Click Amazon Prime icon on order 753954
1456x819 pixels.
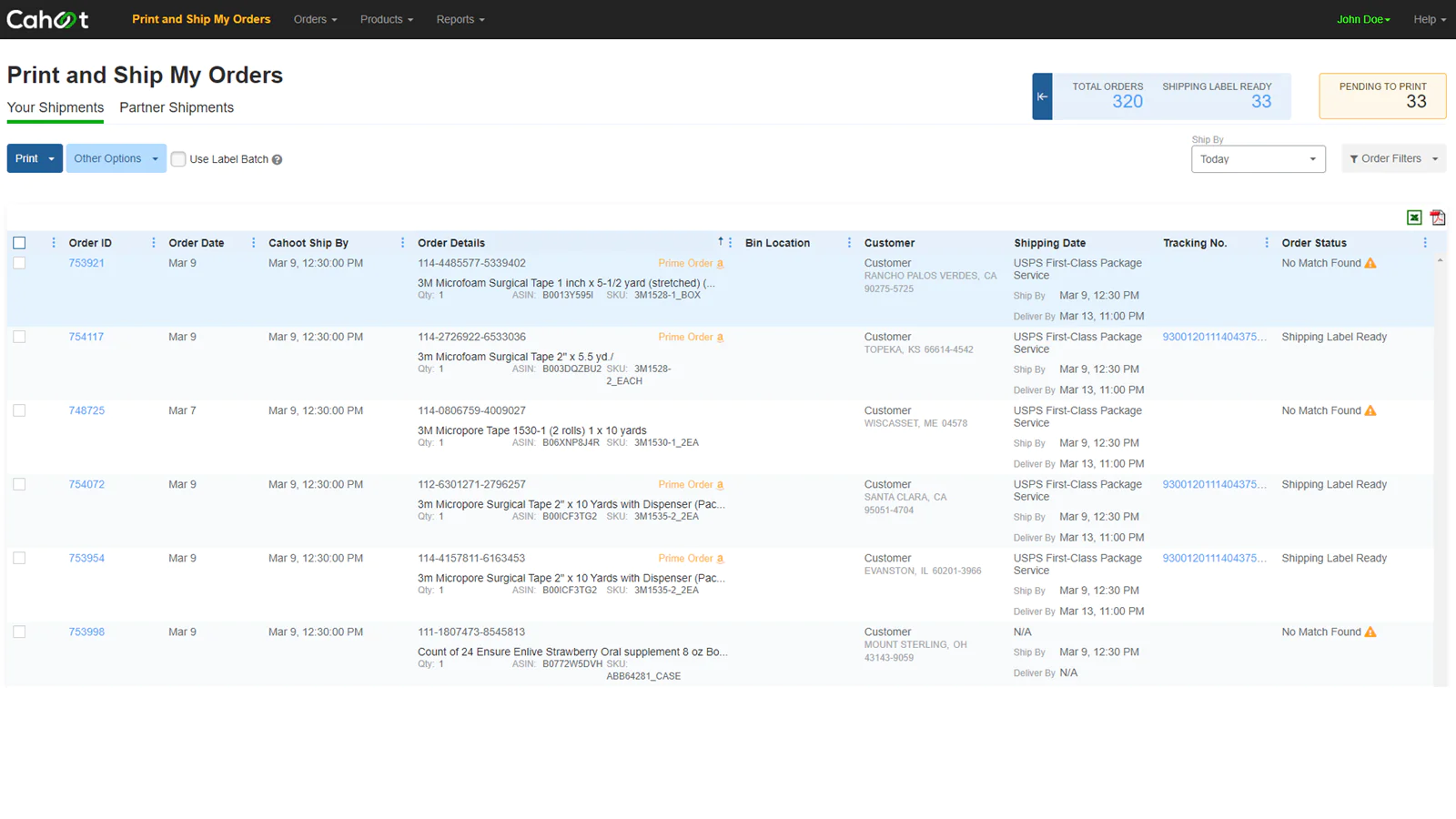click(720, 559)
